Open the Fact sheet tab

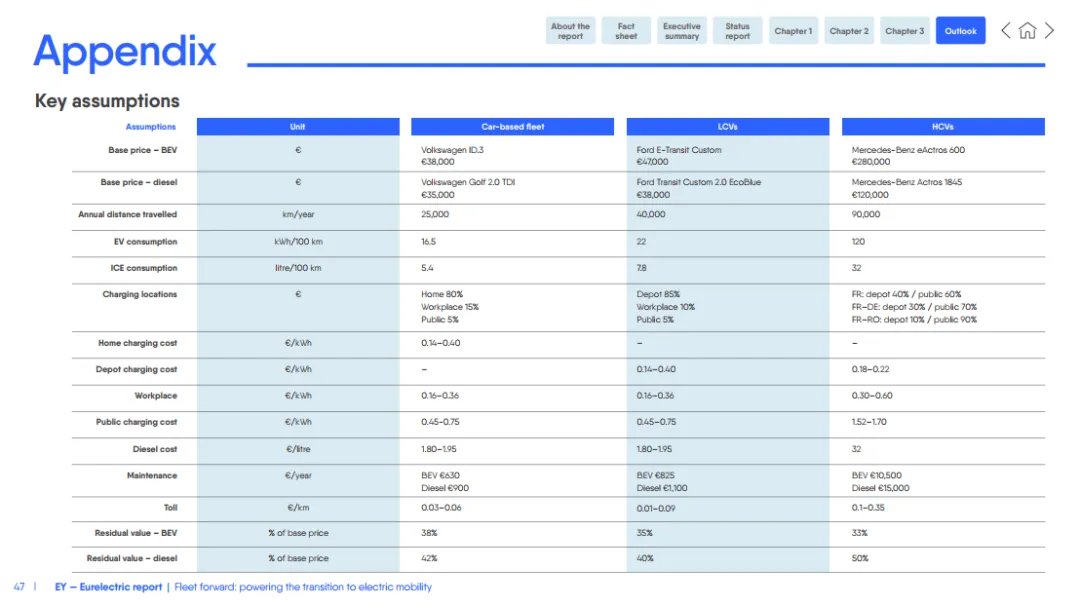(x=626, y=31)
